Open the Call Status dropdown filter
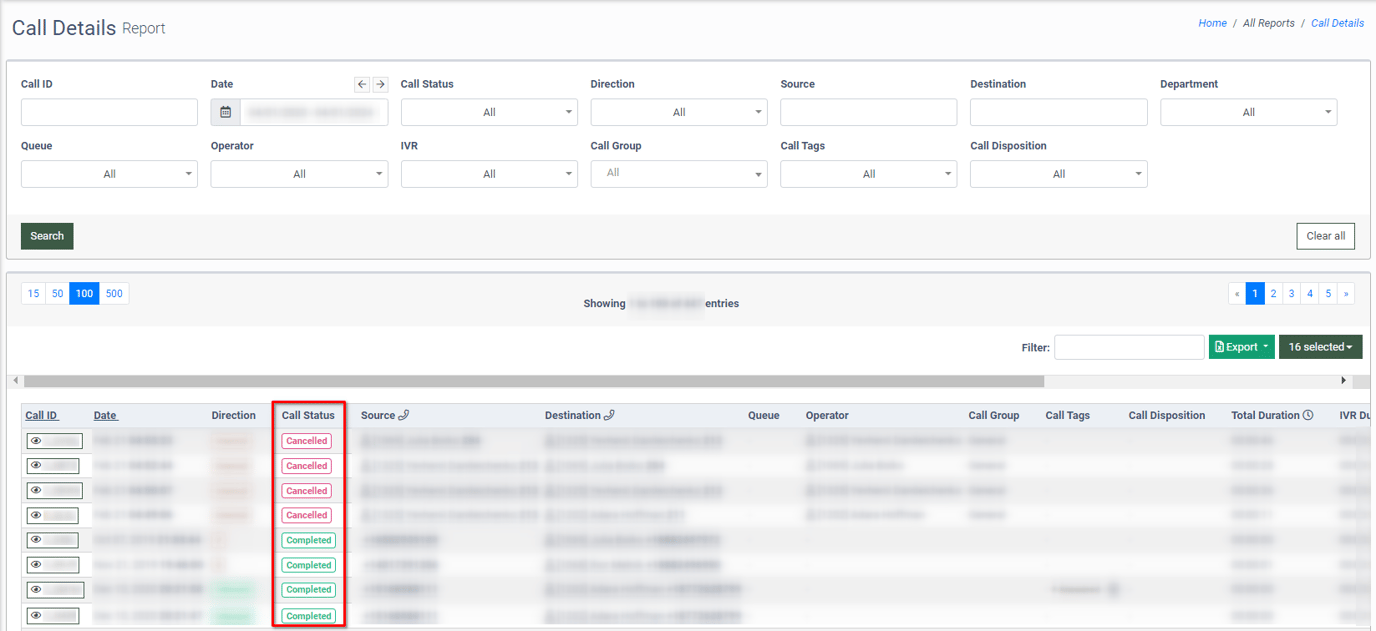Image resolution: width=1376 pixels, height=631 pixels. click(488, 112)
